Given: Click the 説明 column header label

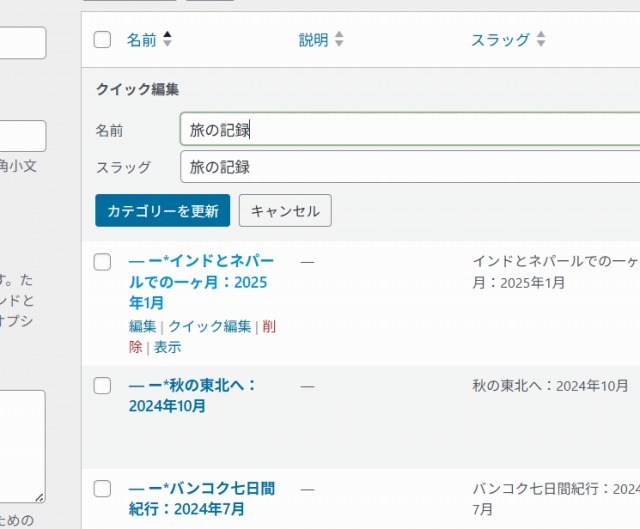Looking at the screenshot, I should click(313, 40).
